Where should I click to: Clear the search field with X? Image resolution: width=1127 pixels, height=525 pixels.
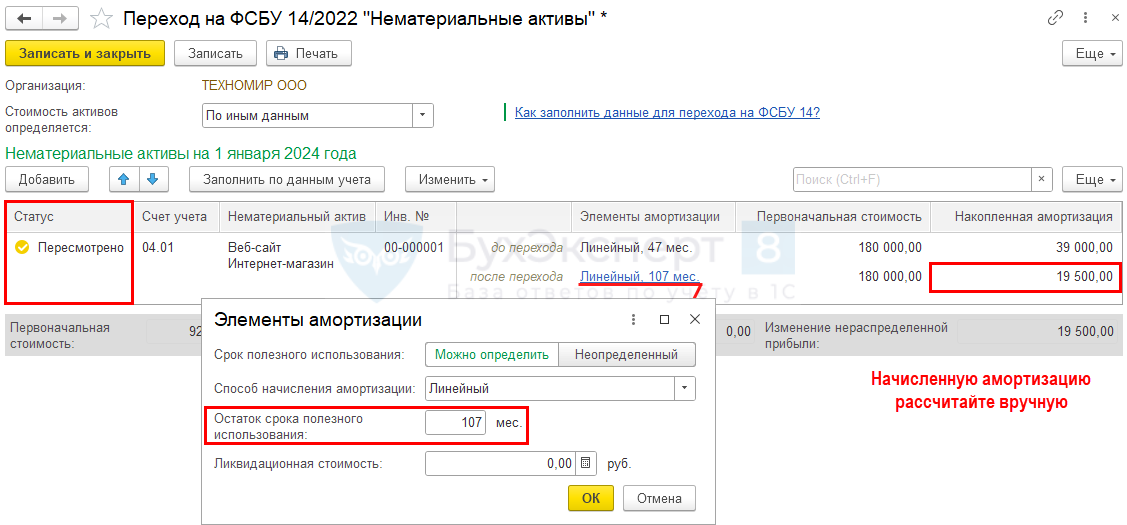pos(1042,180)
